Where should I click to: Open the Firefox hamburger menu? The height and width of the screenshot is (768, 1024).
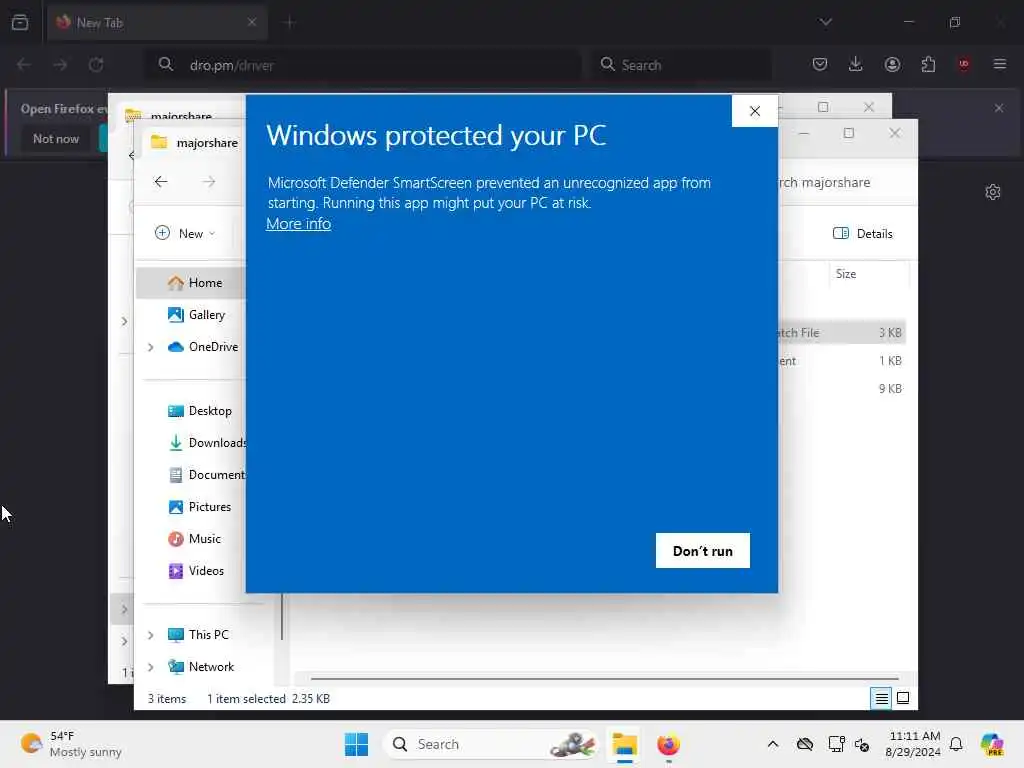coord(1000,64)
